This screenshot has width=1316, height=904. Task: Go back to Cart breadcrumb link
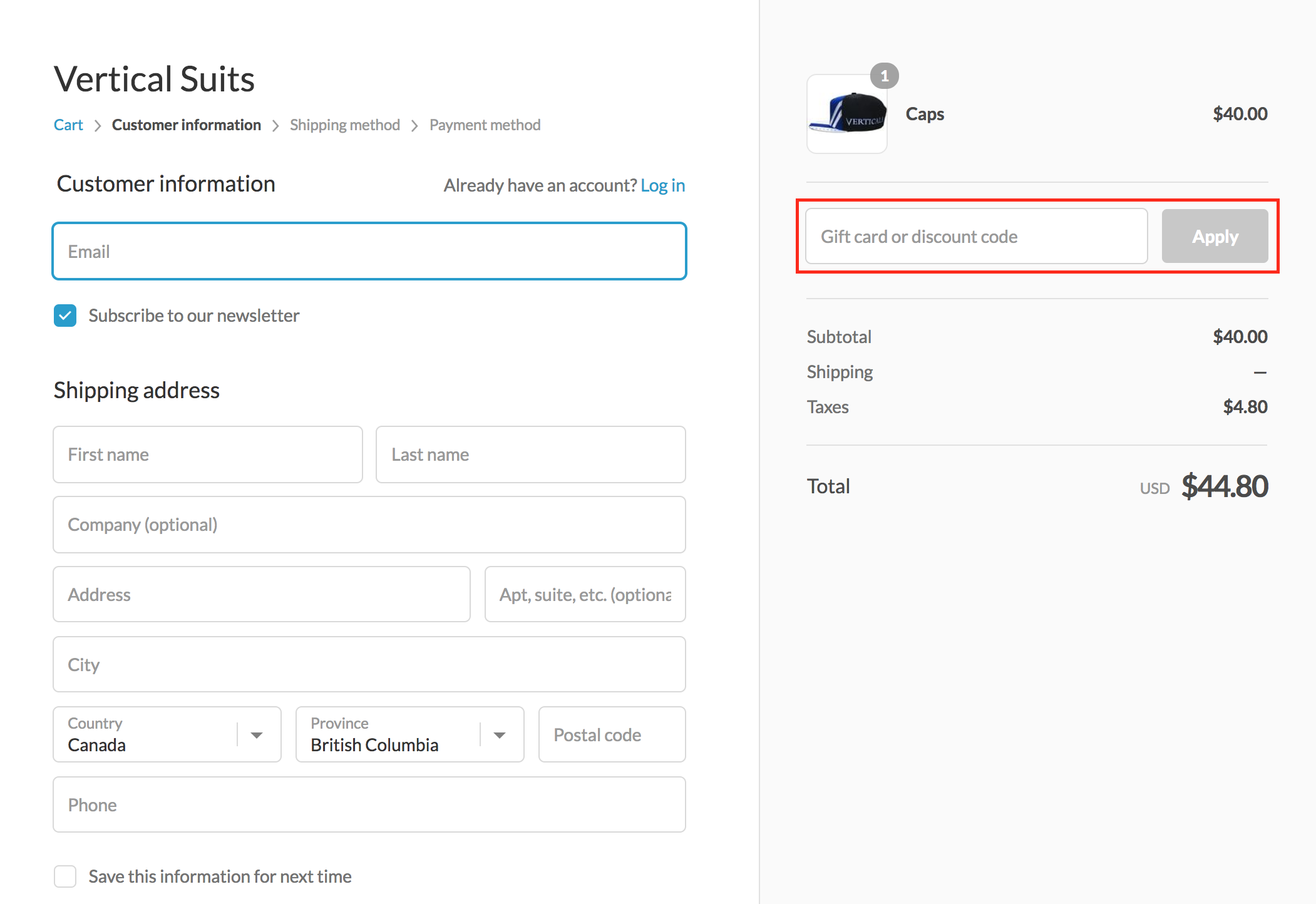click(x=68, y=125)
